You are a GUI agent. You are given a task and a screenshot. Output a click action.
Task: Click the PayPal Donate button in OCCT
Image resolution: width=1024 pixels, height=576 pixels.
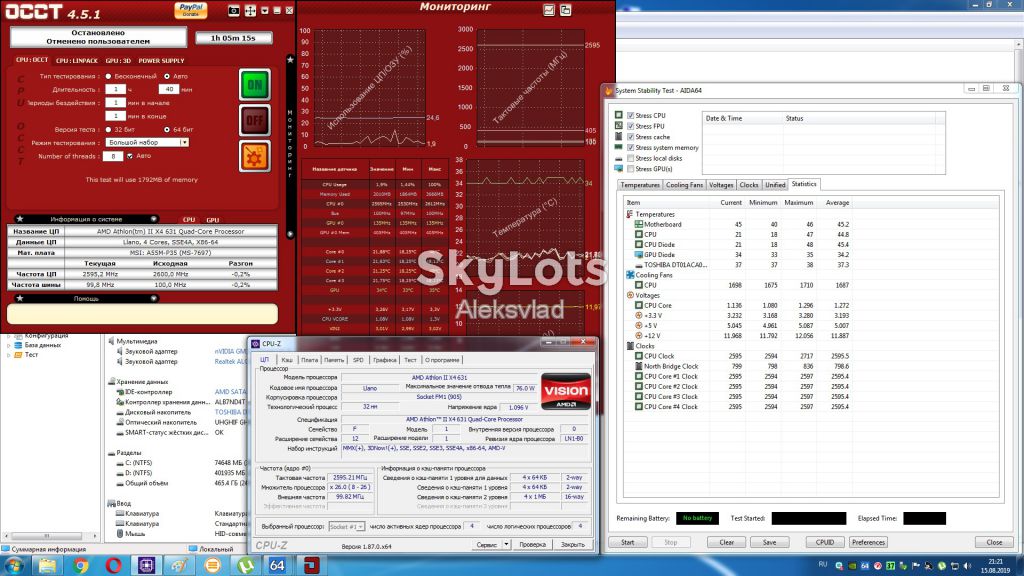point(191,10)
